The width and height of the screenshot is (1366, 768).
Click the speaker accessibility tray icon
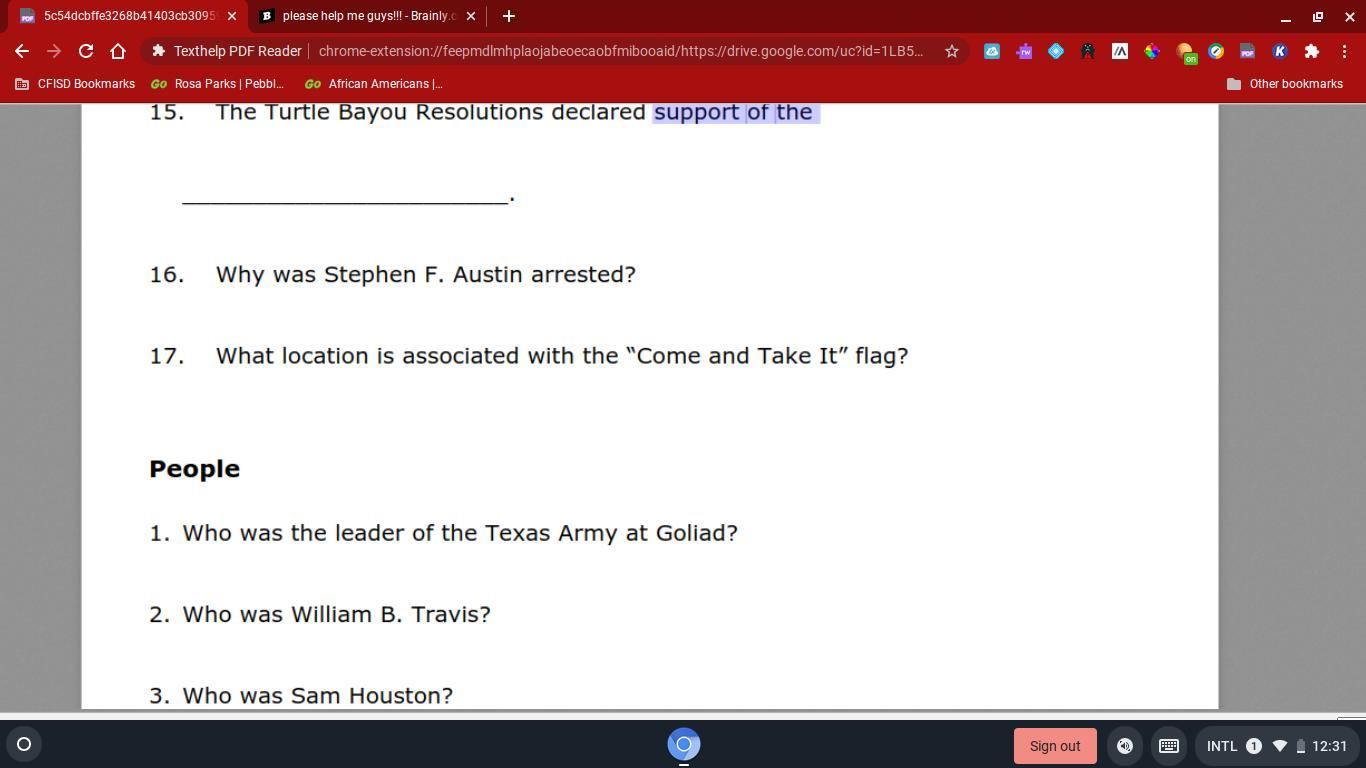(1125, 746)
